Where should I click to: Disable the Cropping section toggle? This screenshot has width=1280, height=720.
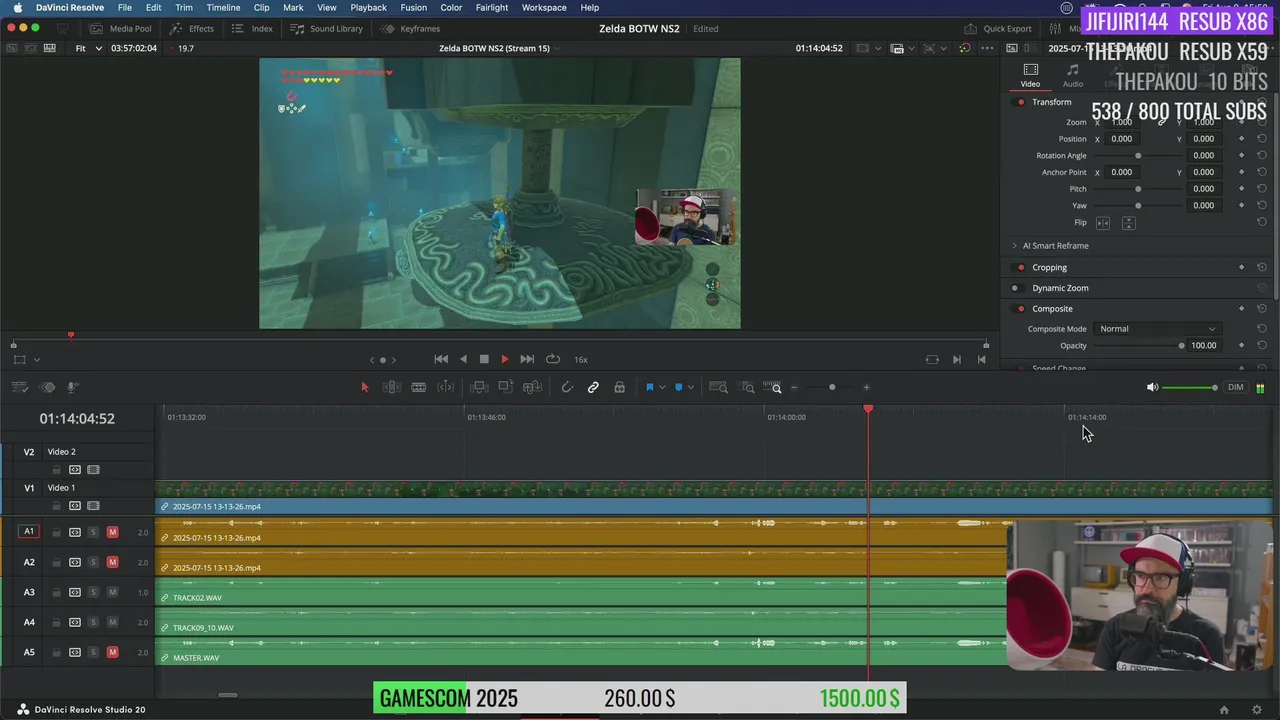1020,268
